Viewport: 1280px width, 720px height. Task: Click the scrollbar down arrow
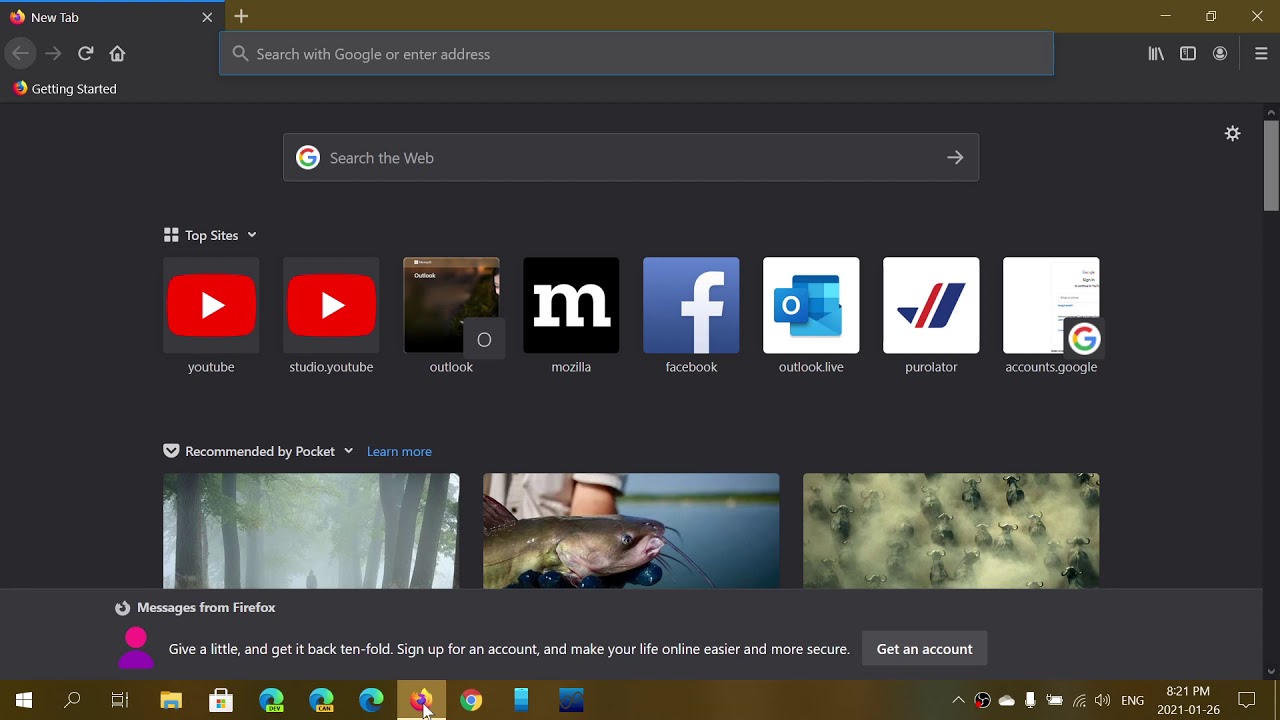pos(1271,672)
